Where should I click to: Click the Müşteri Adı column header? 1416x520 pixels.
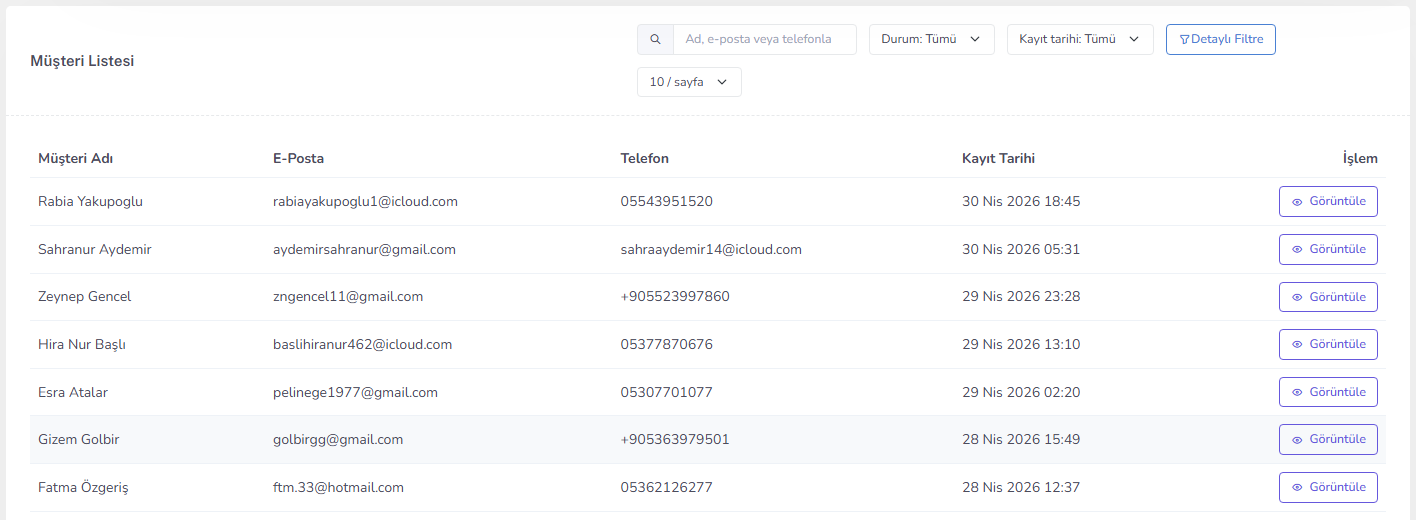point(76,158)
